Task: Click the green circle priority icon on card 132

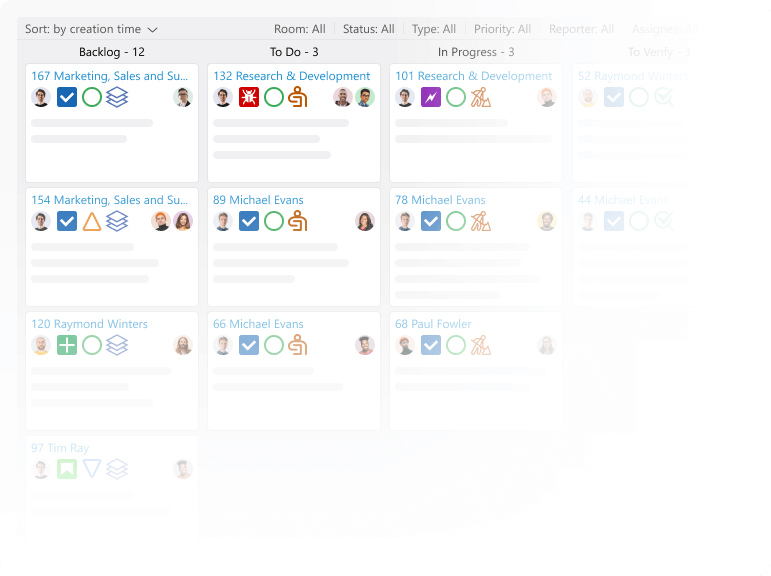Action: tap(274, 97)
